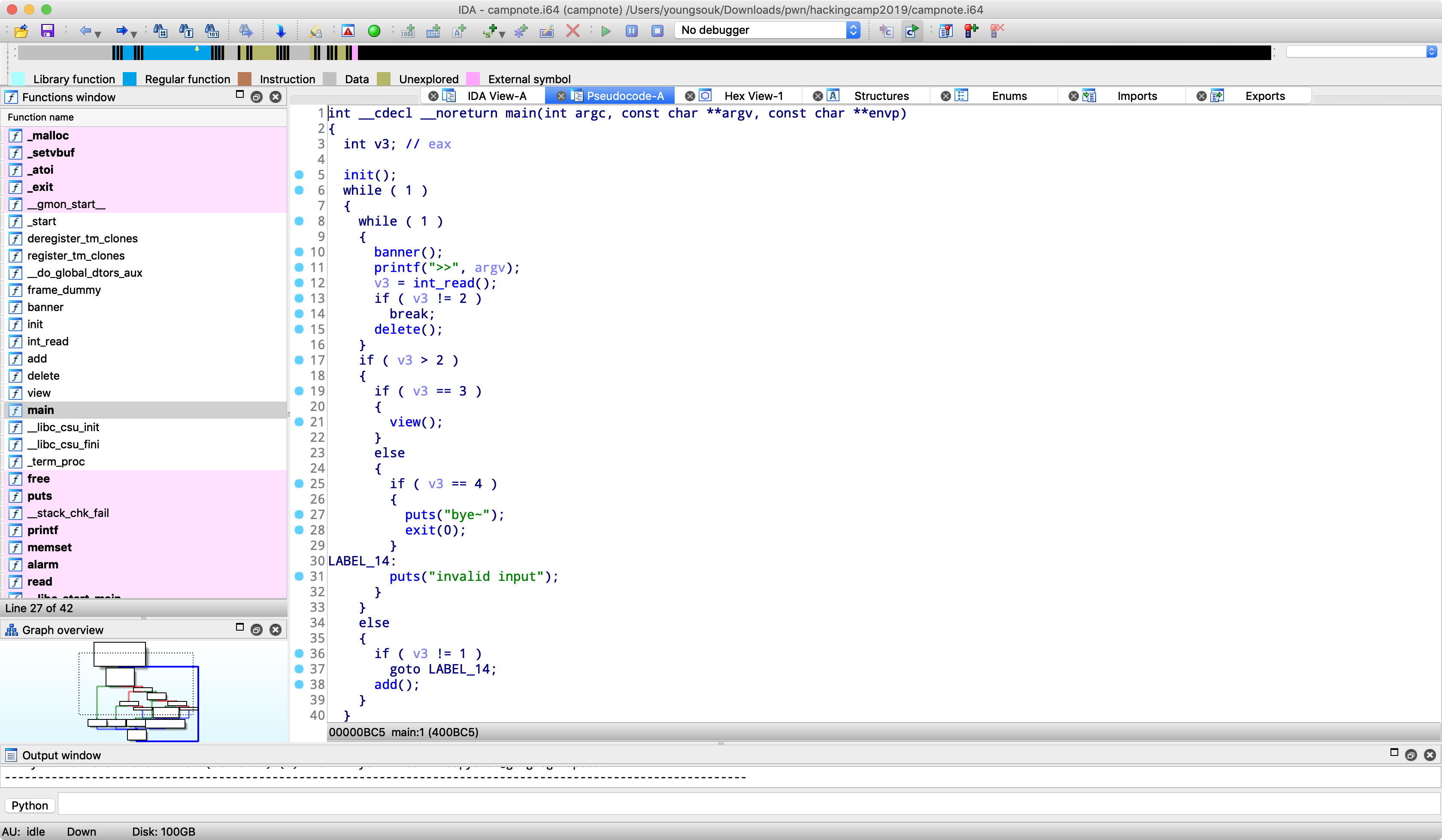The image size is (1442, 840).
Task: Toggle breakpoint dot on line 21 view()
Action: (x=299, y=422)
